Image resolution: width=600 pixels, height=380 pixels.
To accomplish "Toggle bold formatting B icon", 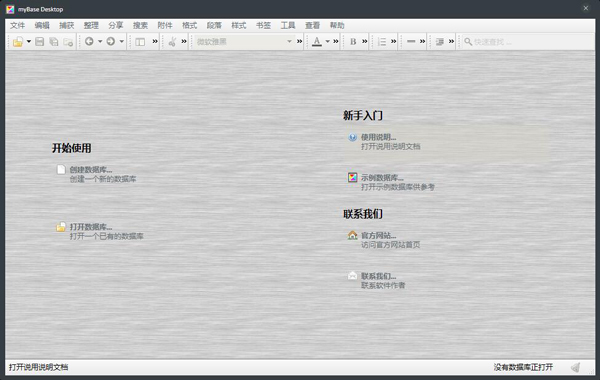I will [x=353, y=41].
